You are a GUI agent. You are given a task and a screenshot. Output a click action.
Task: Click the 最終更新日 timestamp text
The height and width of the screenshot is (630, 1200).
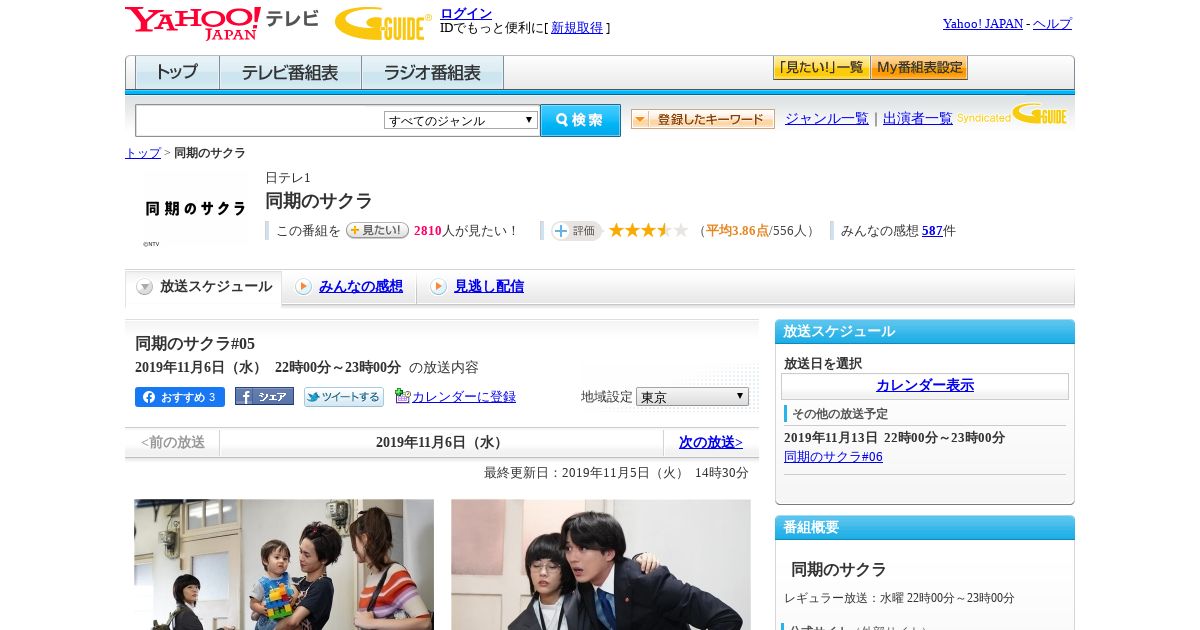[616, 473]
